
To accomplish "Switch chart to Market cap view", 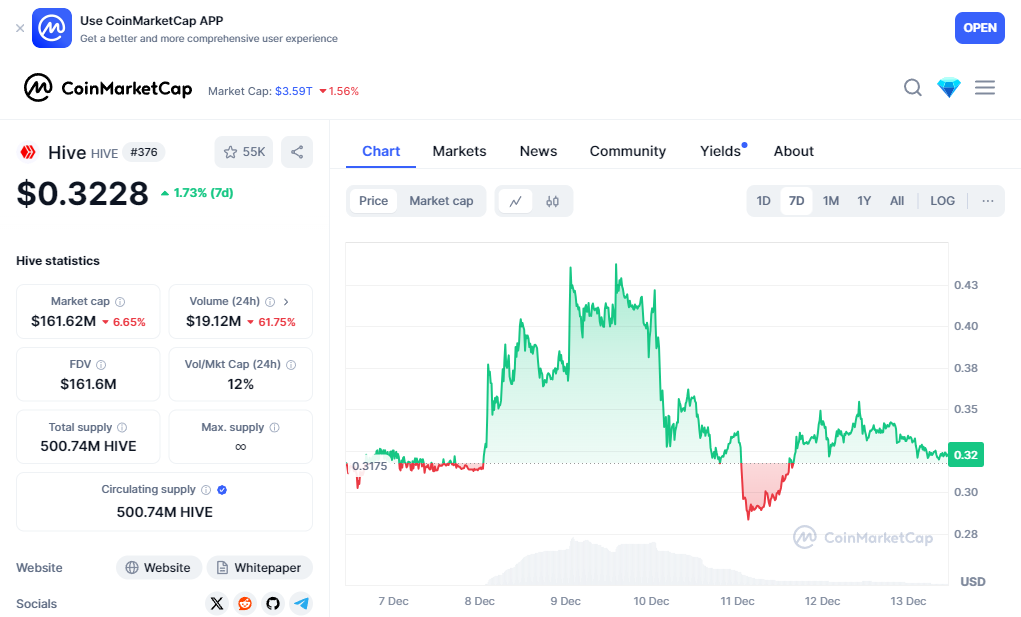I will (x=441, y=201).
